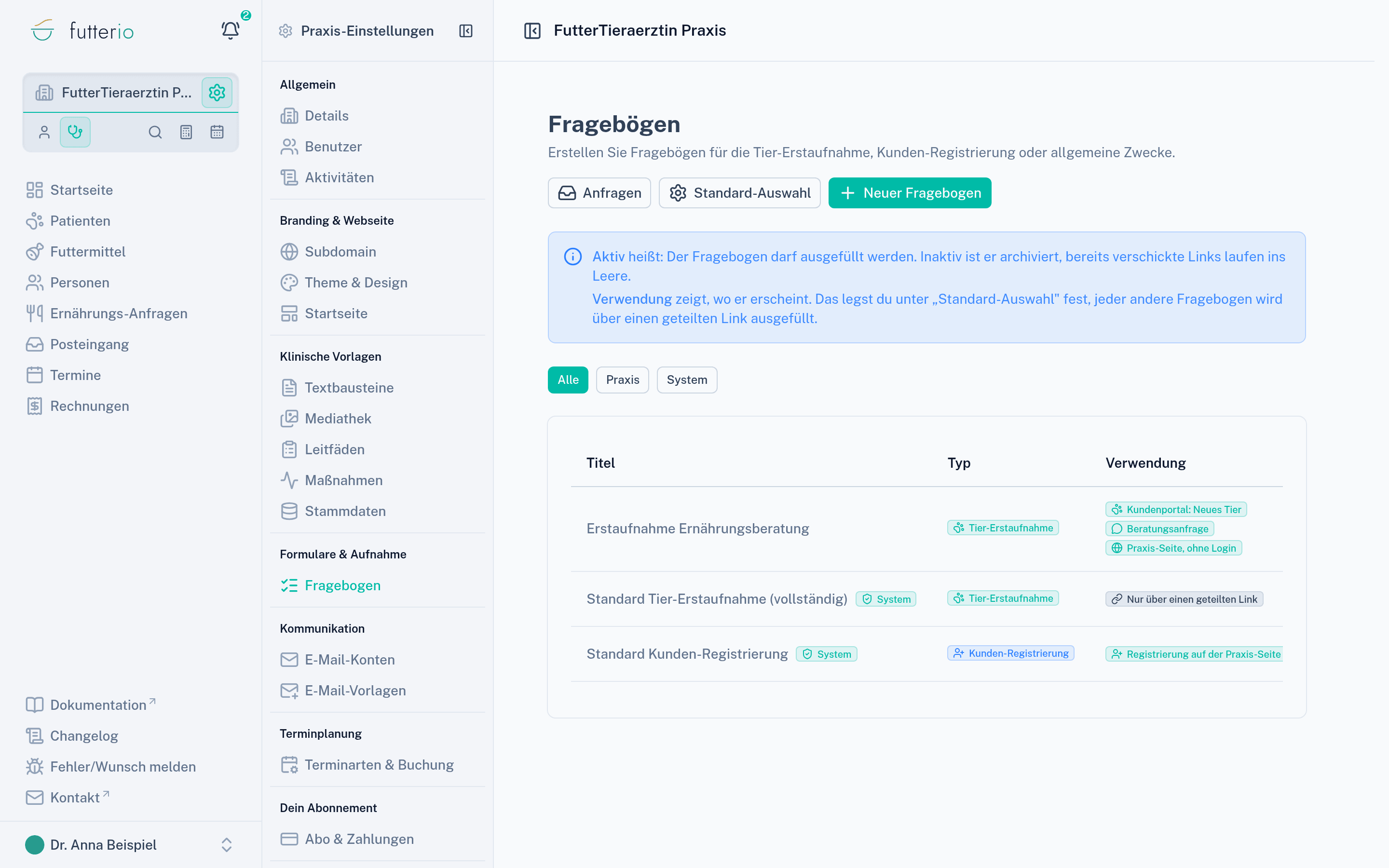The height and width of the screenshot is (868, 1389).
Task: Open the FutterTieraerztin P... practice selector
Action: (114, 93)
